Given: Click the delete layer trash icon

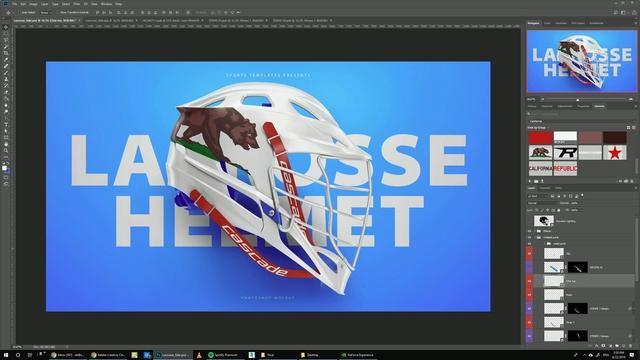Looking at the screenshot, I should (631, 346).
